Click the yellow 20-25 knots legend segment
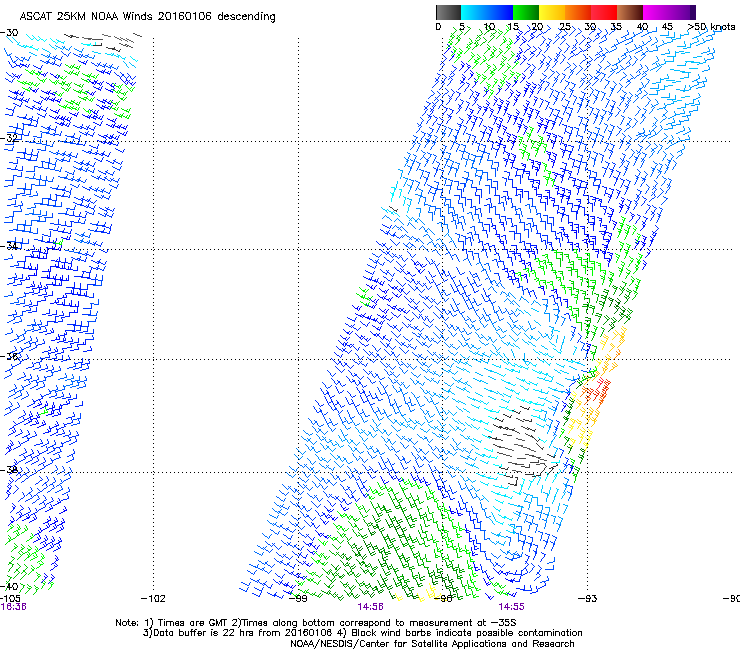The width and height of the screenshot is (740, 650). (x=552, y=12)
